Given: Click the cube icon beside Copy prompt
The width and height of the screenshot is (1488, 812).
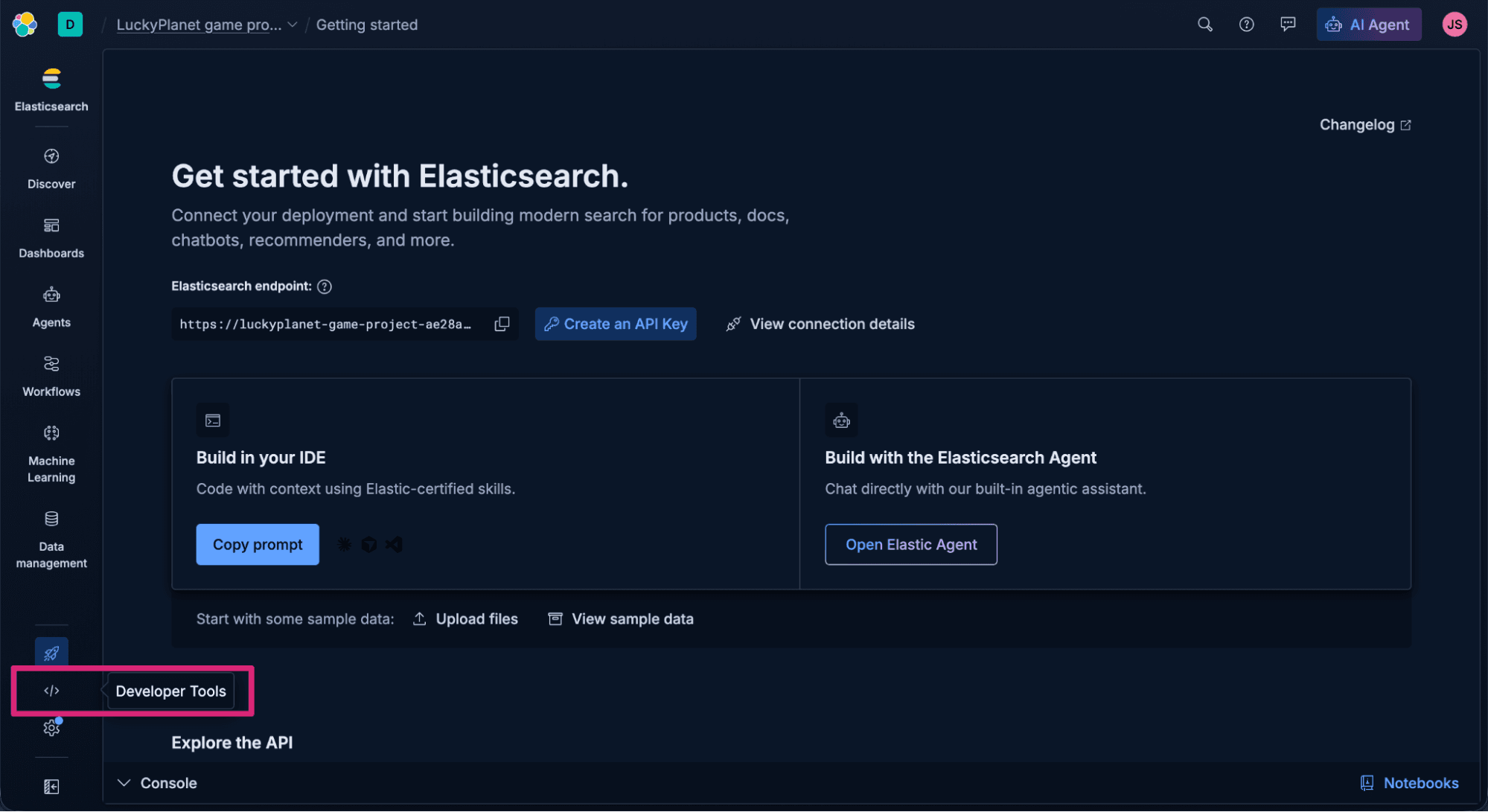Looking at the screenshot, I should [368, 545].
